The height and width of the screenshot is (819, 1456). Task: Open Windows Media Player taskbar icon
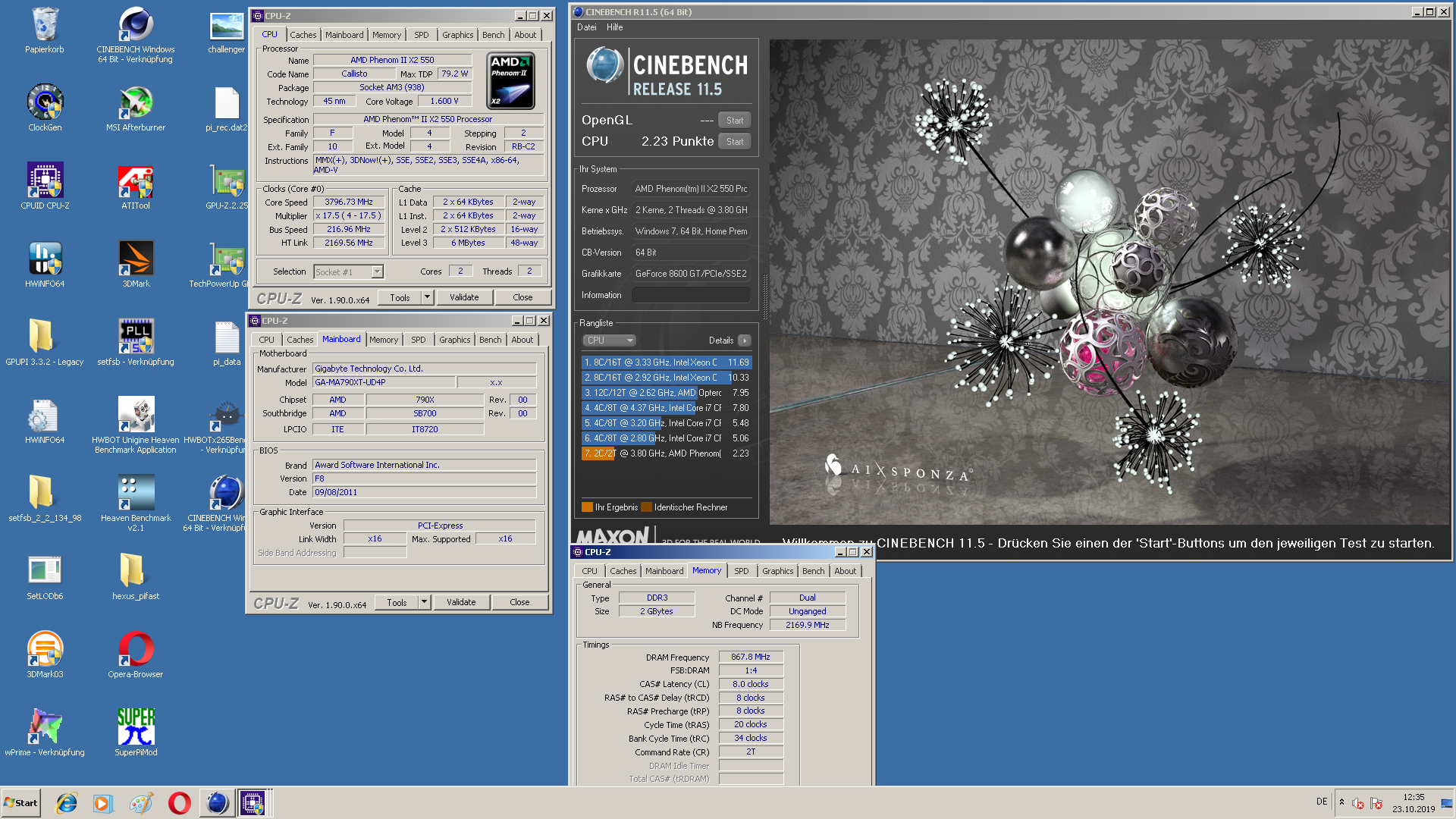(x=102, y=803)
